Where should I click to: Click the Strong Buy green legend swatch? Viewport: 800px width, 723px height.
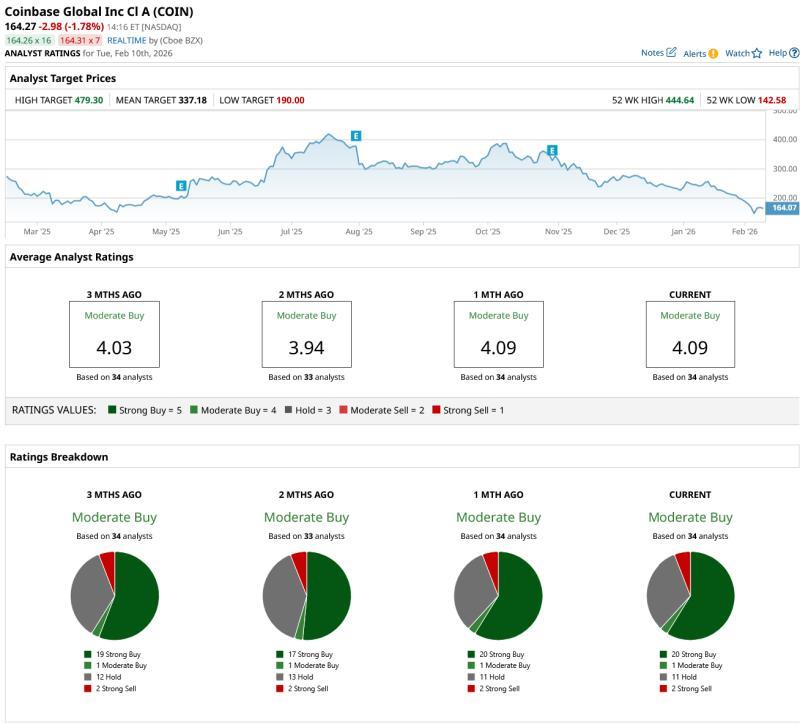tap(113, 410)
